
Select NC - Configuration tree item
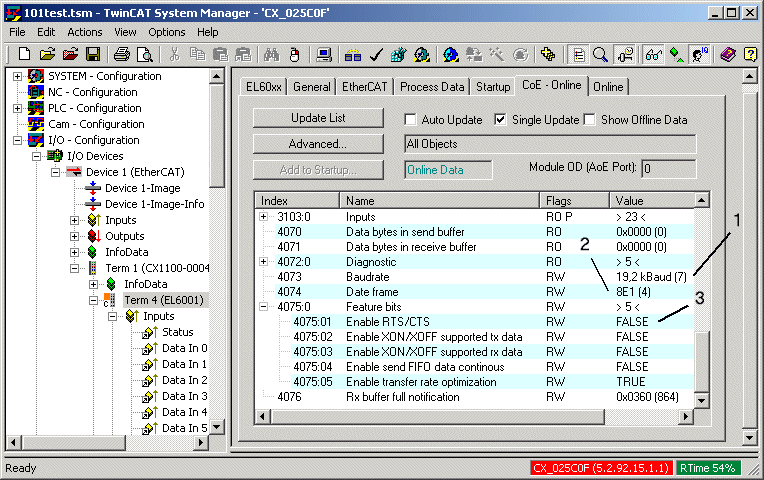pyautogui.click(x=93, y=92)
